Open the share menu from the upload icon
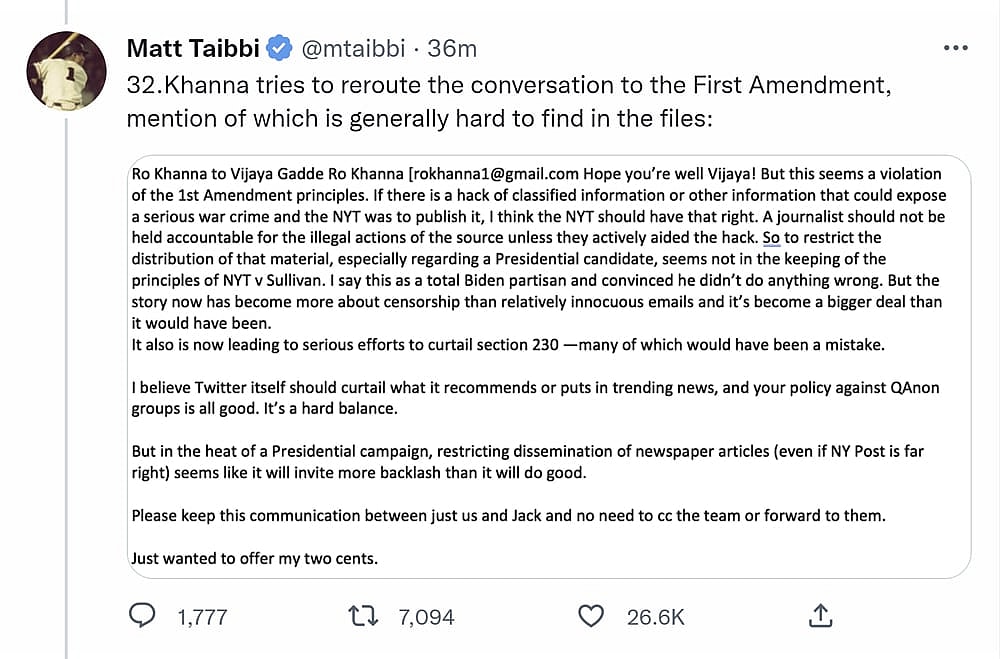 point(820,616)
